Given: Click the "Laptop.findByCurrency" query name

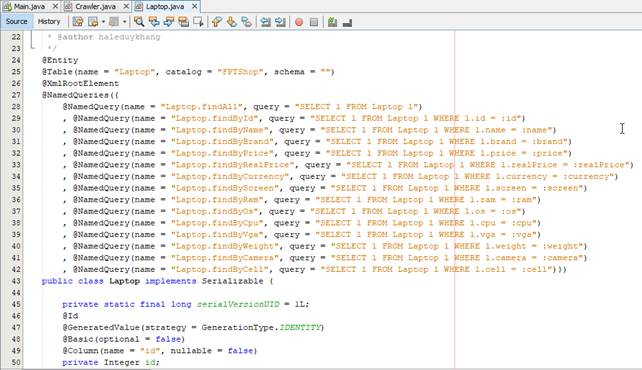Looking at the screenshot, I should tap(230, 176).
